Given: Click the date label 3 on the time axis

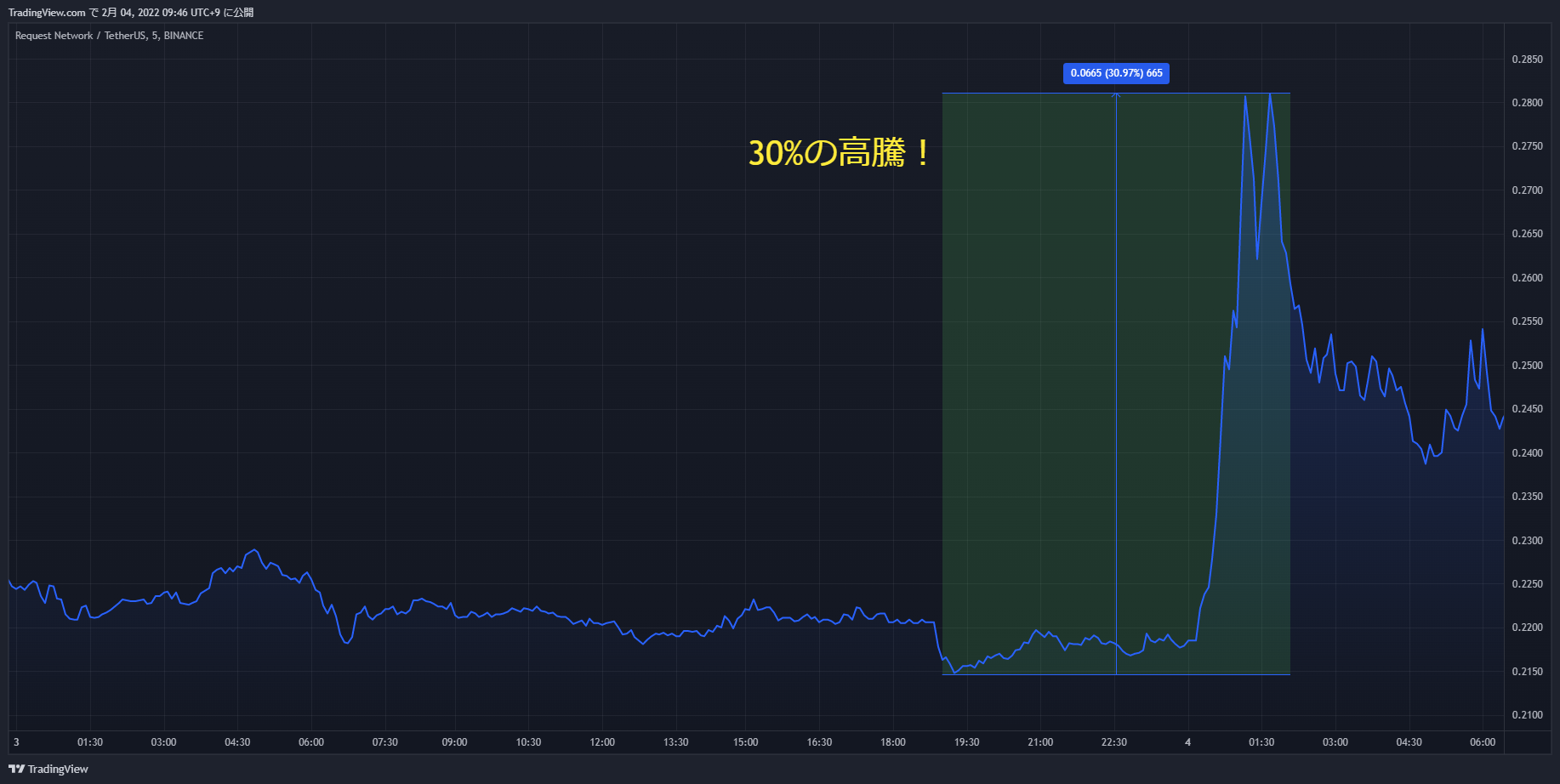Looking at the screenshot, I should click(16, 742).
